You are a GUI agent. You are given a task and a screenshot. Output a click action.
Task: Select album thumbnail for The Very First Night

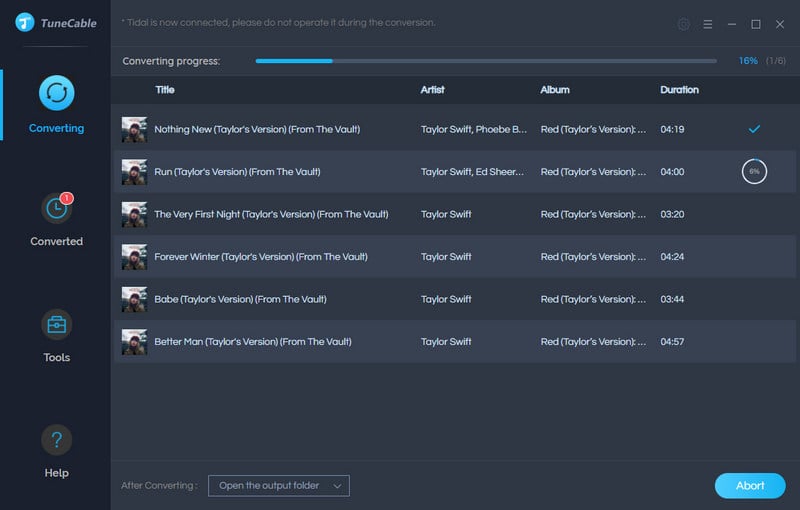134,214
